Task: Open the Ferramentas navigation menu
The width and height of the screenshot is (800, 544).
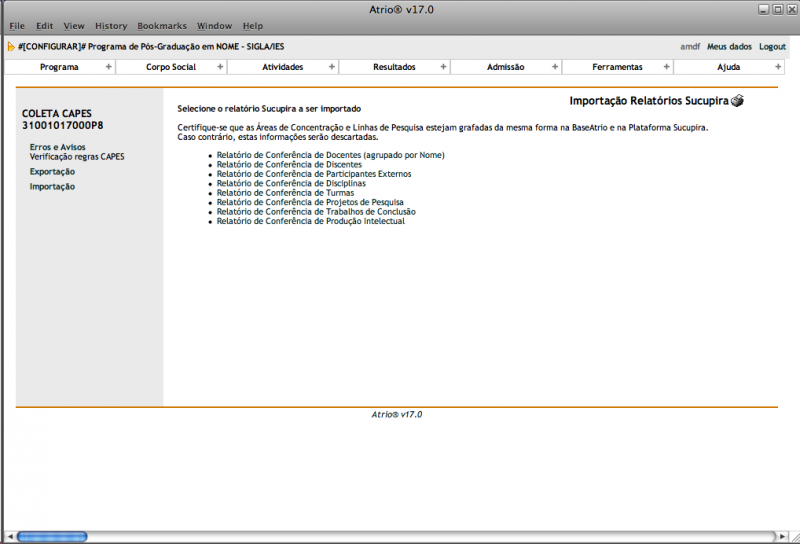Action: click(617, 67)
